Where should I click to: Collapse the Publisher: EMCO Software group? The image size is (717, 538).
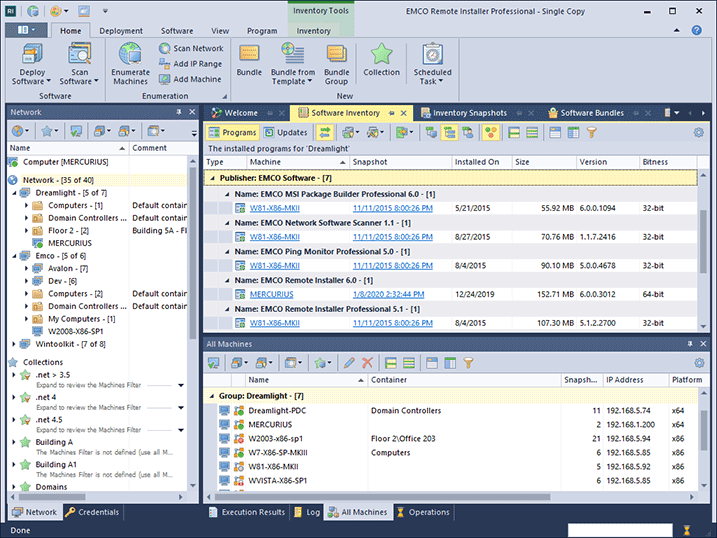(x=211, y=178)
